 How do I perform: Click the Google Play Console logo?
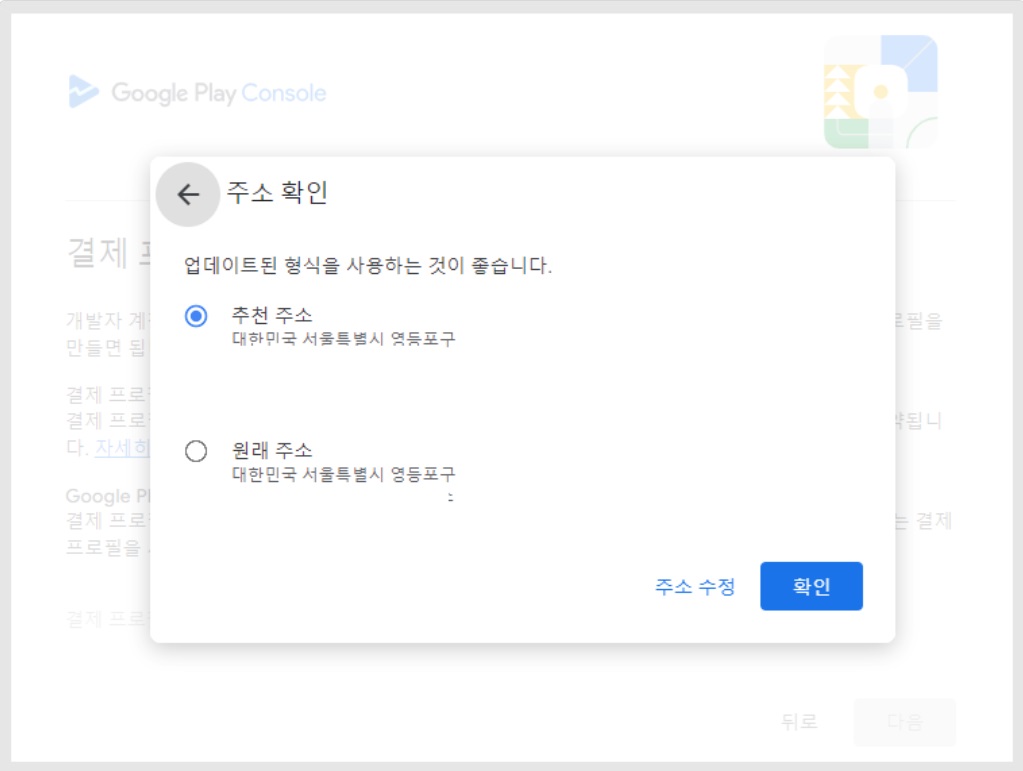point(198,92)
